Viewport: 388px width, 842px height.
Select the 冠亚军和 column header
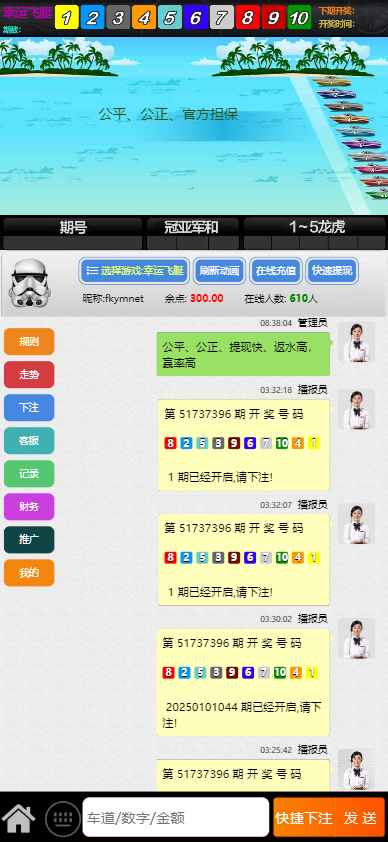point(193,227)
